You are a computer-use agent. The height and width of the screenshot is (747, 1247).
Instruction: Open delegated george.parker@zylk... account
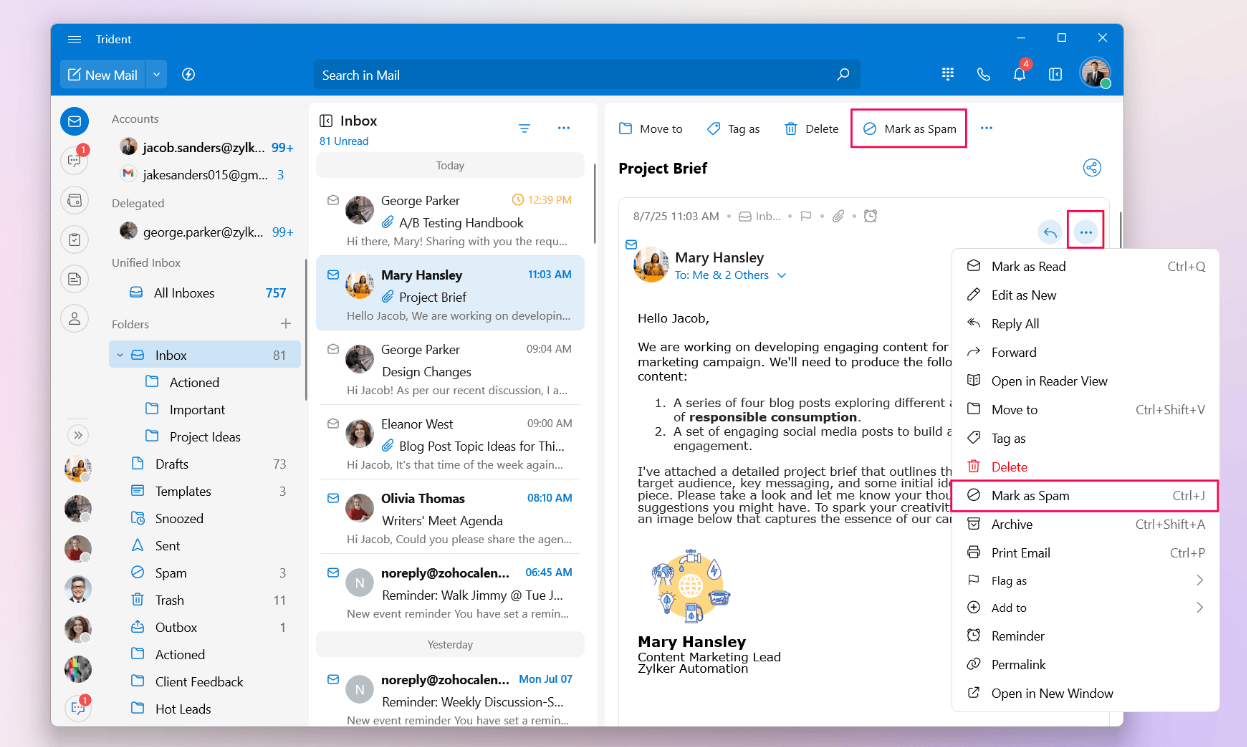point(206,231)
